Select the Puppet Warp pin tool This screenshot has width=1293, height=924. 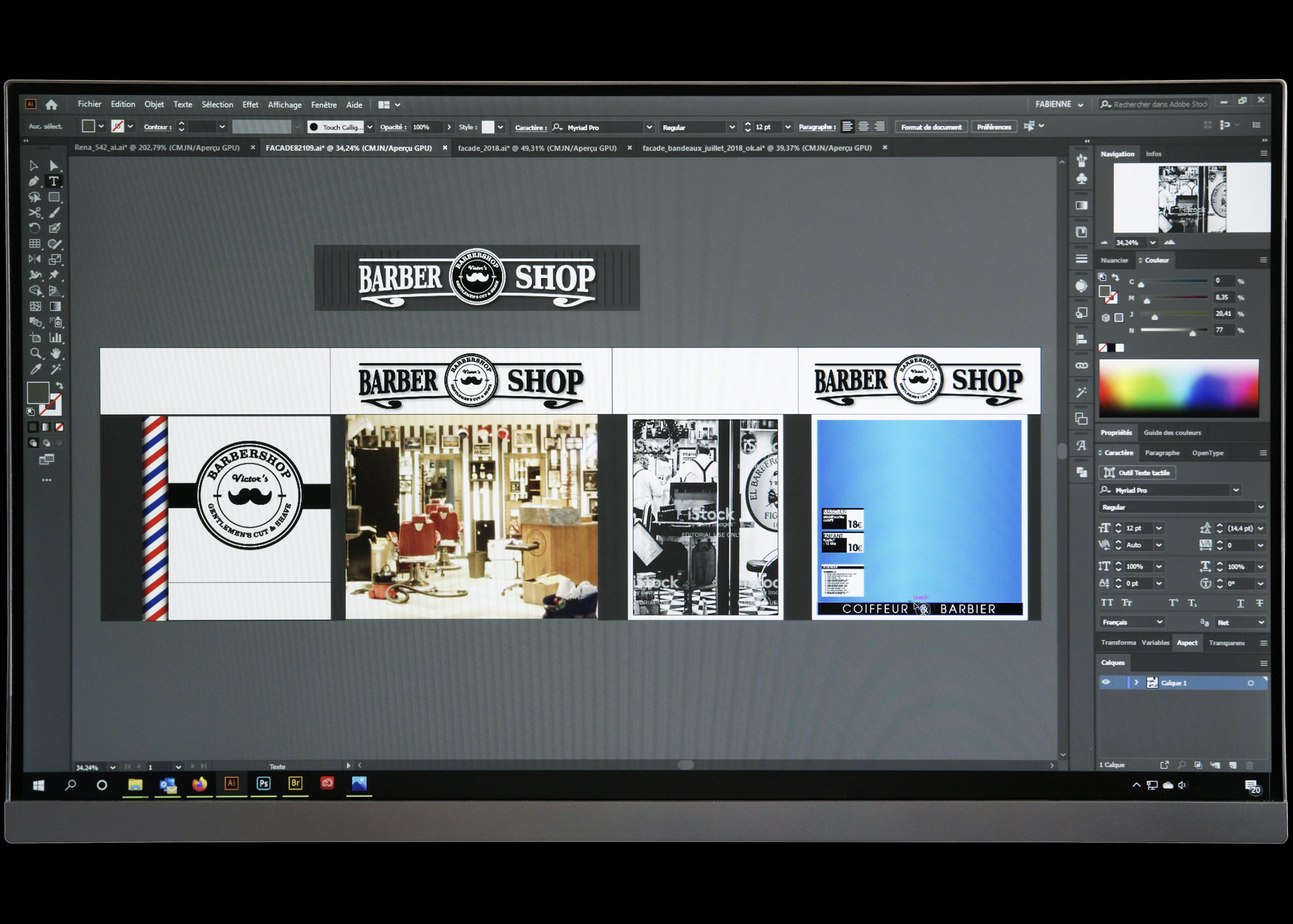point(55,275)
